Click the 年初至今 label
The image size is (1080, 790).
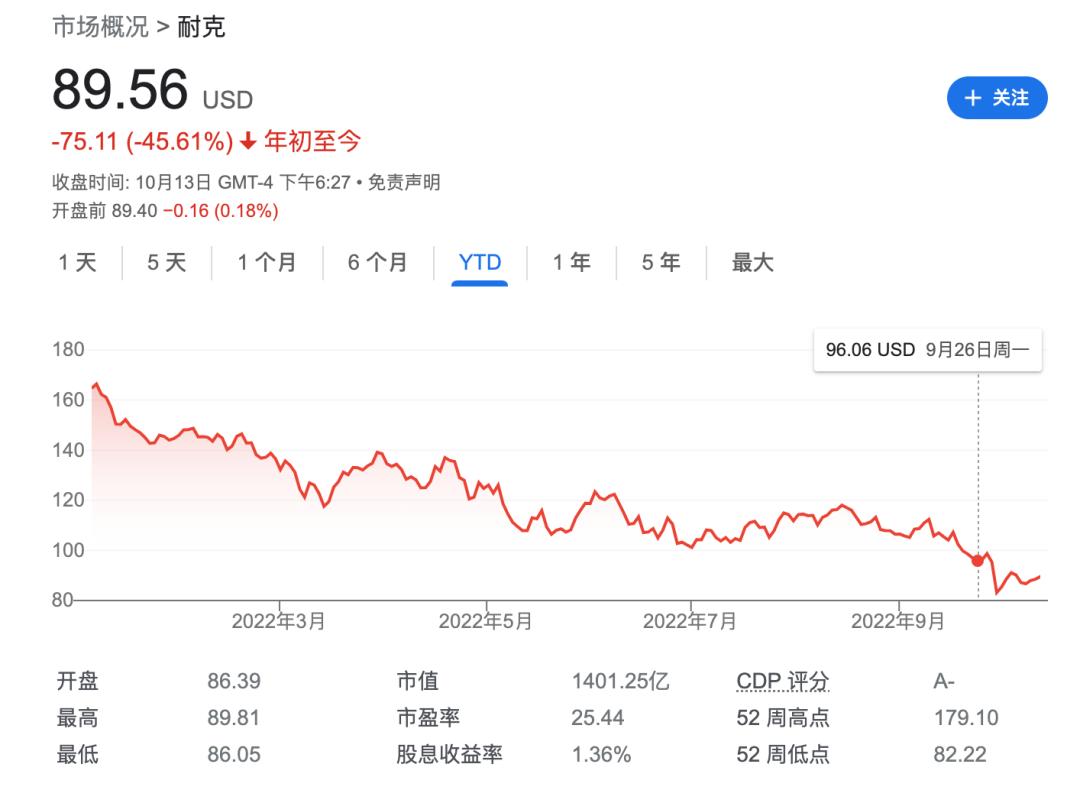[313, 142]
